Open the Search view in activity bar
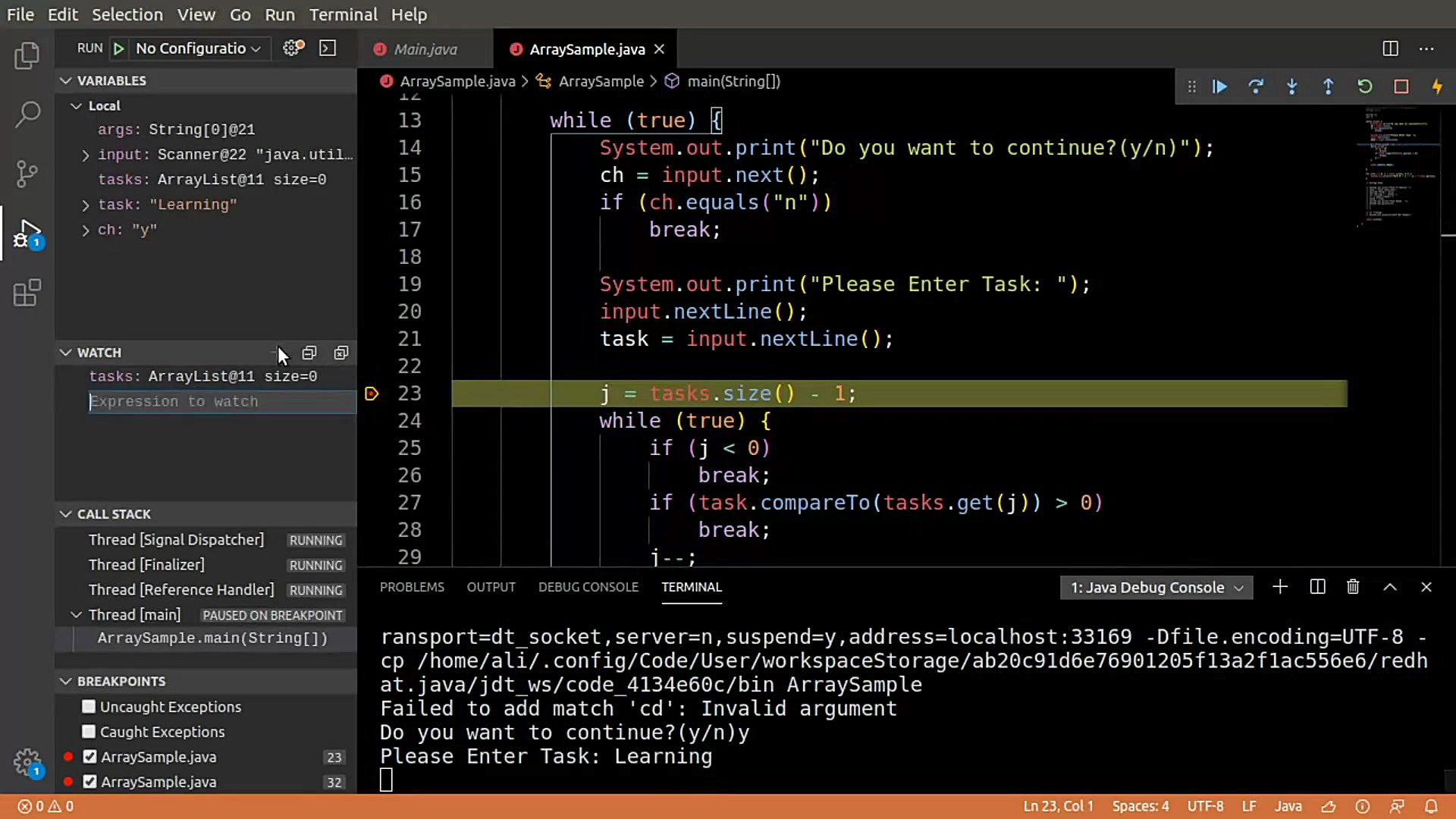This screenshot has width=1456, height=819. click(27, 115)
